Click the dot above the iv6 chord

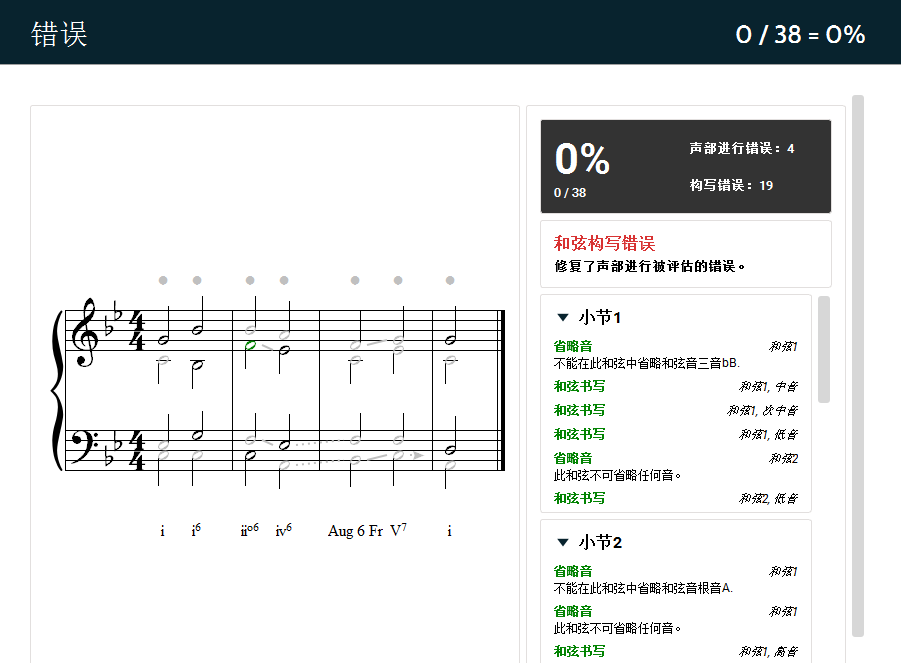284,280
